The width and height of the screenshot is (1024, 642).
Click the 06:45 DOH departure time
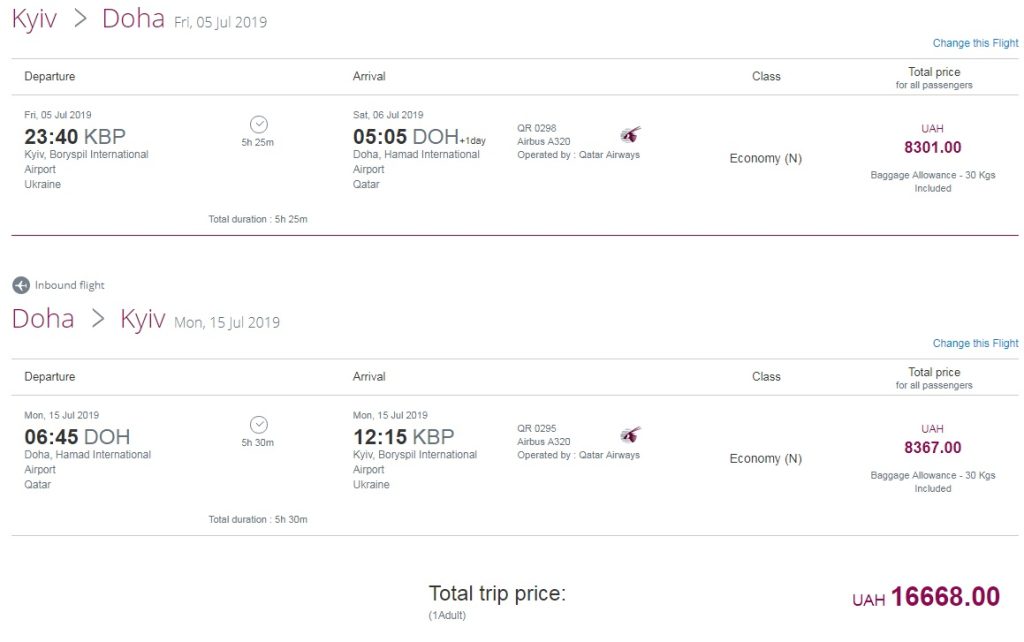coord(77,437)
